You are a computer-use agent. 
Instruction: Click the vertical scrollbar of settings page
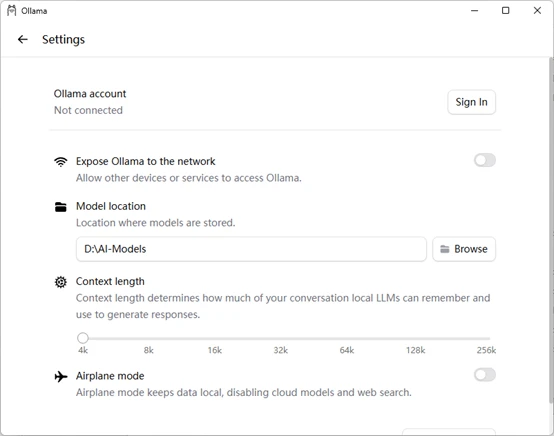pyautogui.click(x=551, y=230)
